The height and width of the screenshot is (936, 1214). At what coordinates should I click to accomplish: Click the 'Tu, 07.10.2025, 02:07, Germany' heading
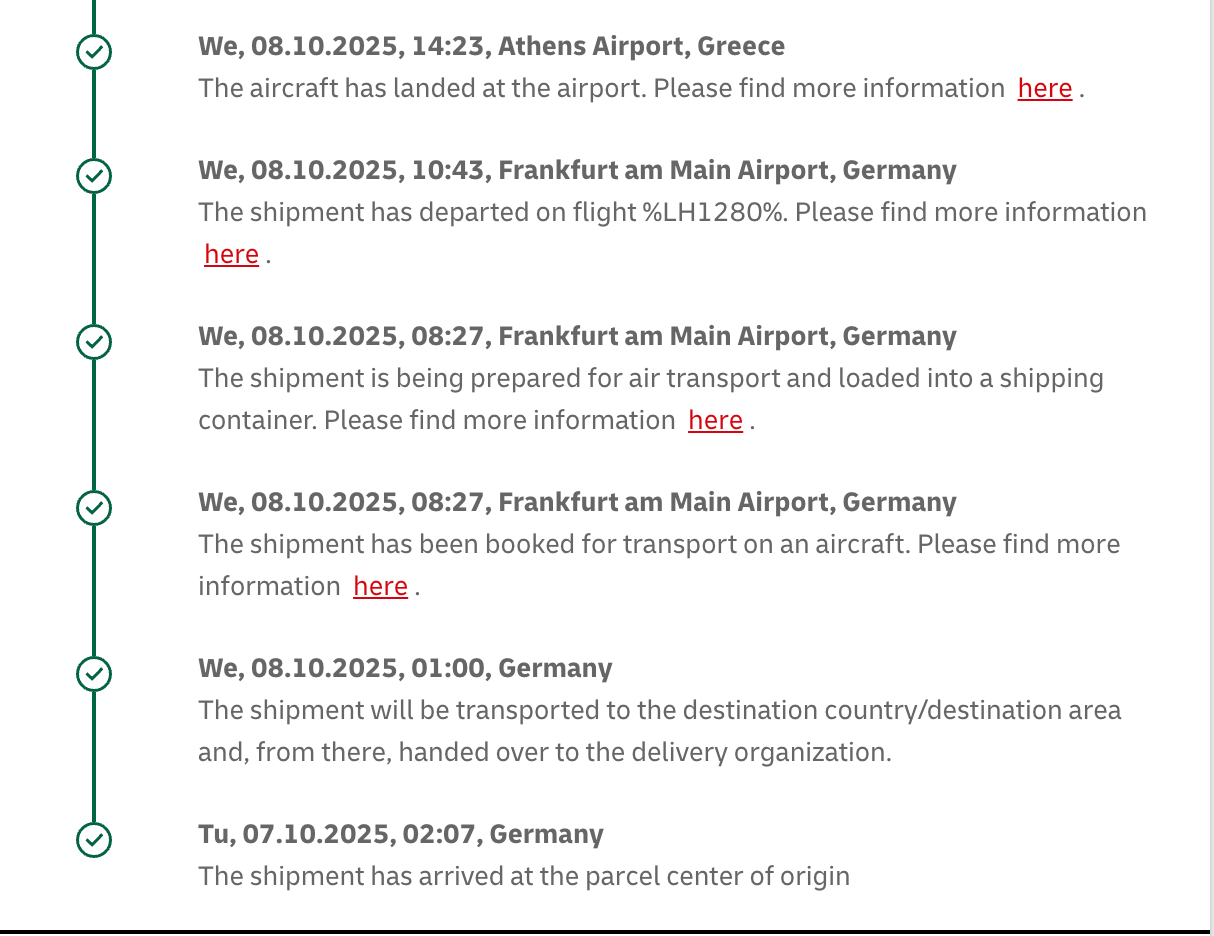tap(400, 835)
